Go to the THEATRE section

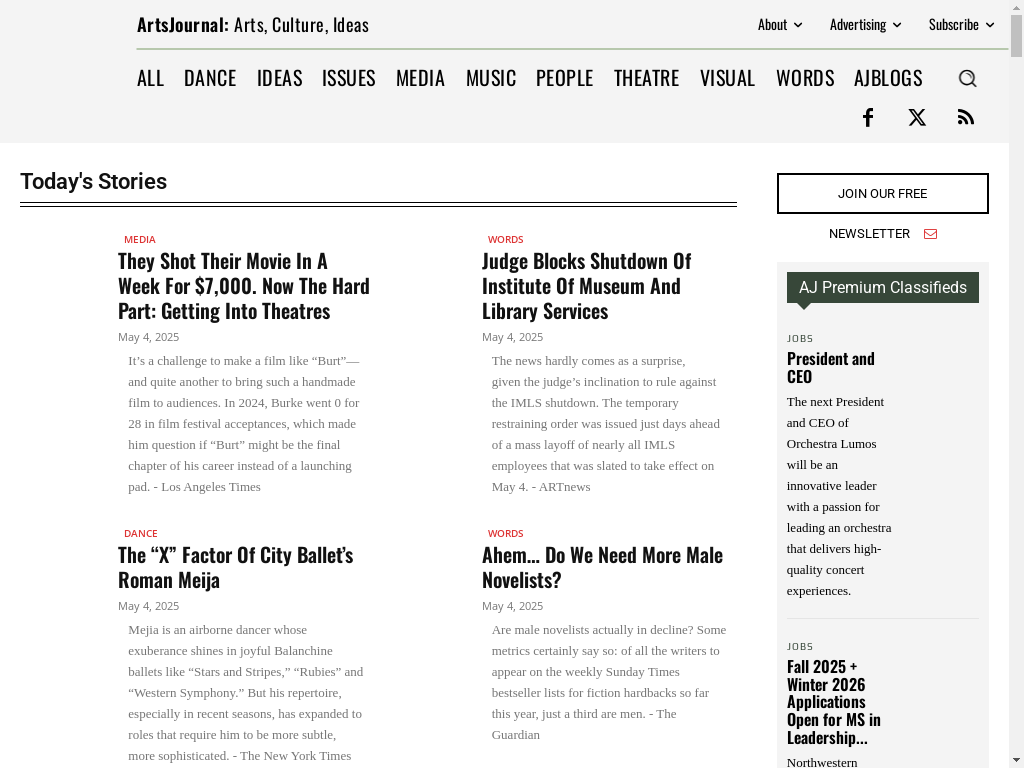pos(647,78)
